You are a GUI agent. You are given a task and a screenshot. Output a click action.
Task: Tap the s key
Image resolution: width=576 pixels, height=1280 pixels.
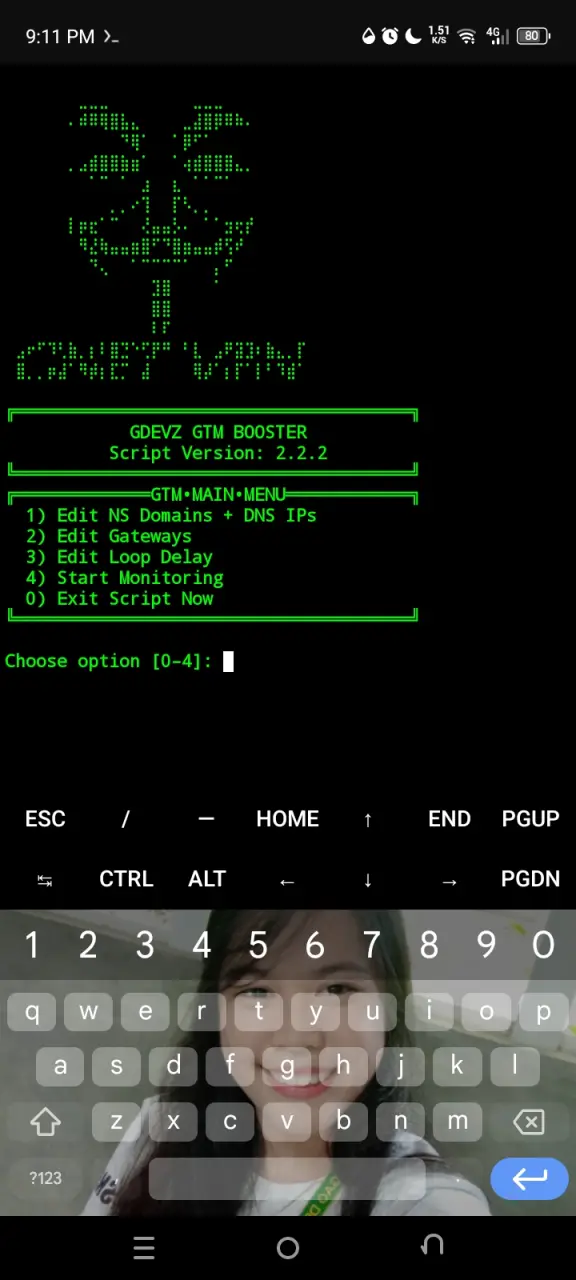point(117,1066)
